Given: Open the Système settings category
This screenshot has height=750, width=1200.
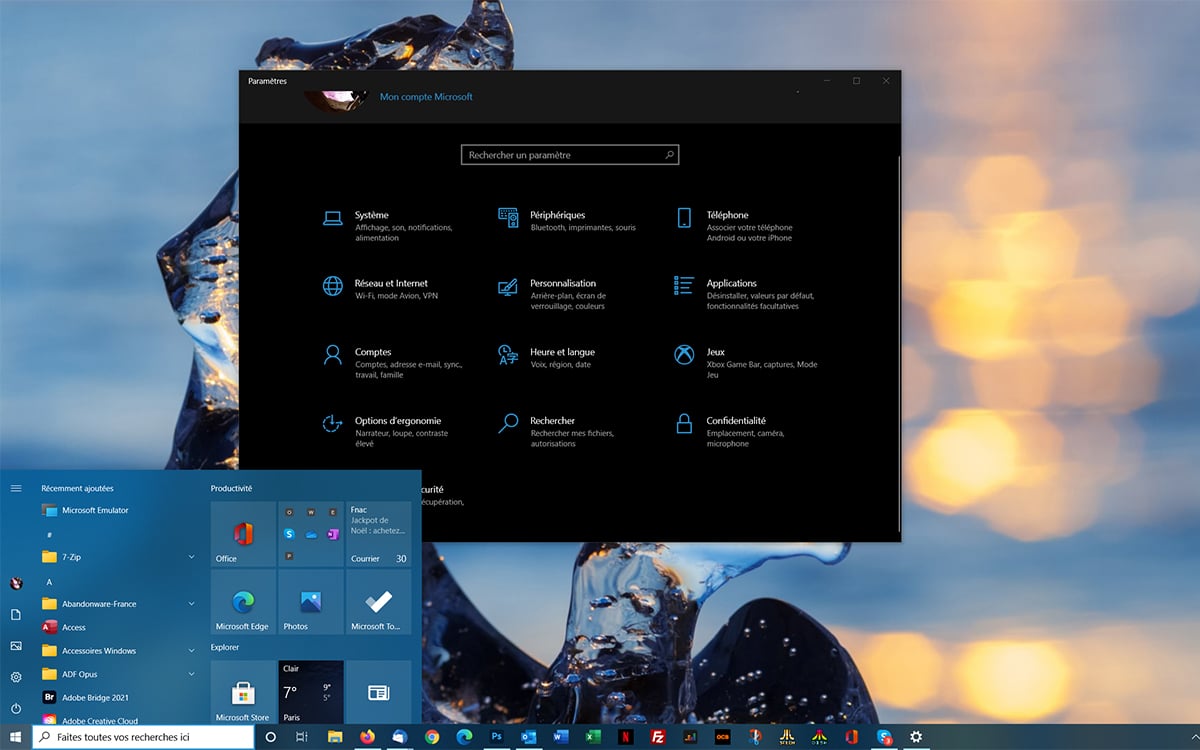Looking at the screenshot, I should click(x=388, y=226).
